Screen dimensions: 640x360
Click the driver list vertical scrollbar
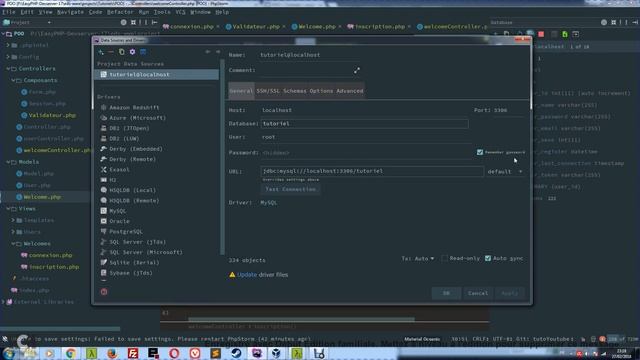point(222,157)
